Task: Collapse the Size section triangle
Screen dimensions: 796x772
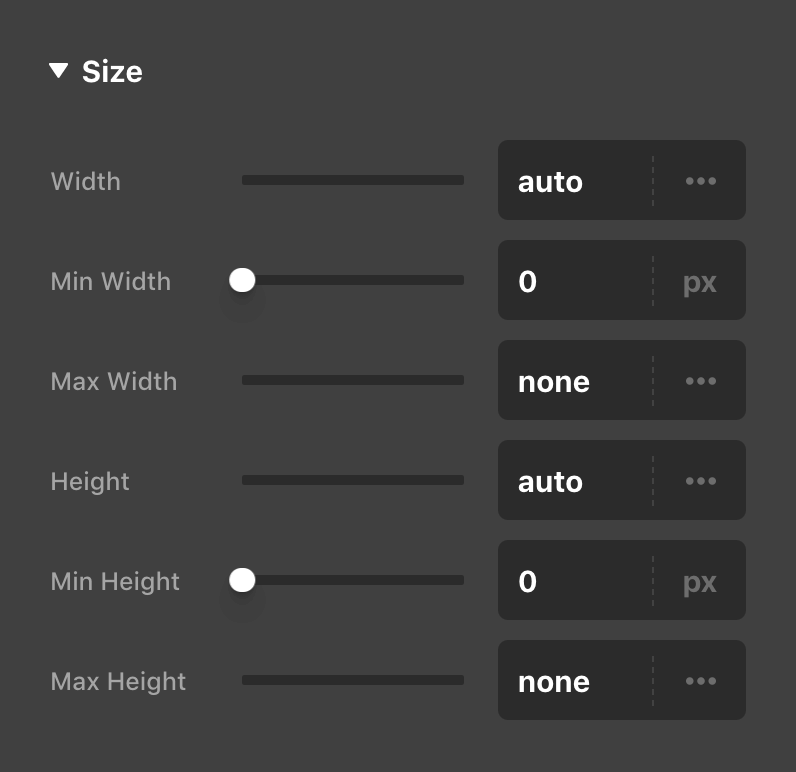Action: [x=59, y=71]
